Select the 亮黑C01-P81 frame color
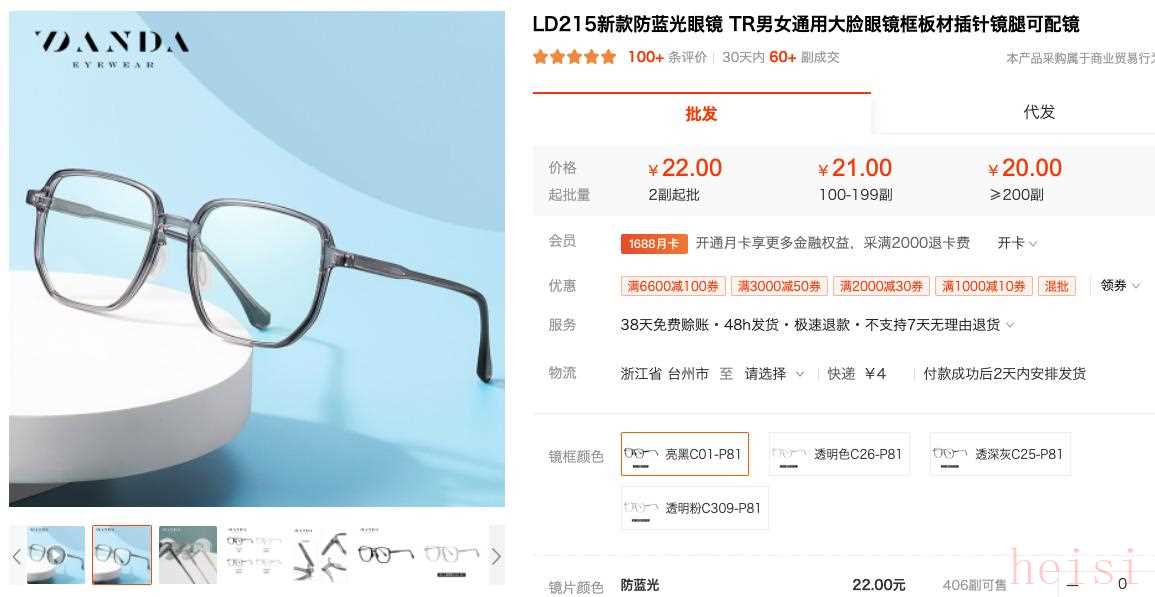 click(x=684, y=454)
